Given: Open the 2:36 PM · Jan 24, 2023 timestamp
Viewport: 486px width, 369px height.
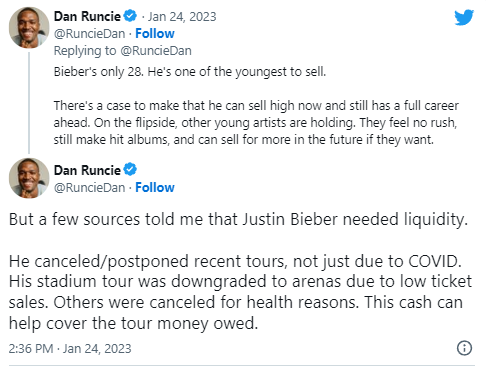Looking at the screenshot, I should pyautogui.click(x=70, y=348).
